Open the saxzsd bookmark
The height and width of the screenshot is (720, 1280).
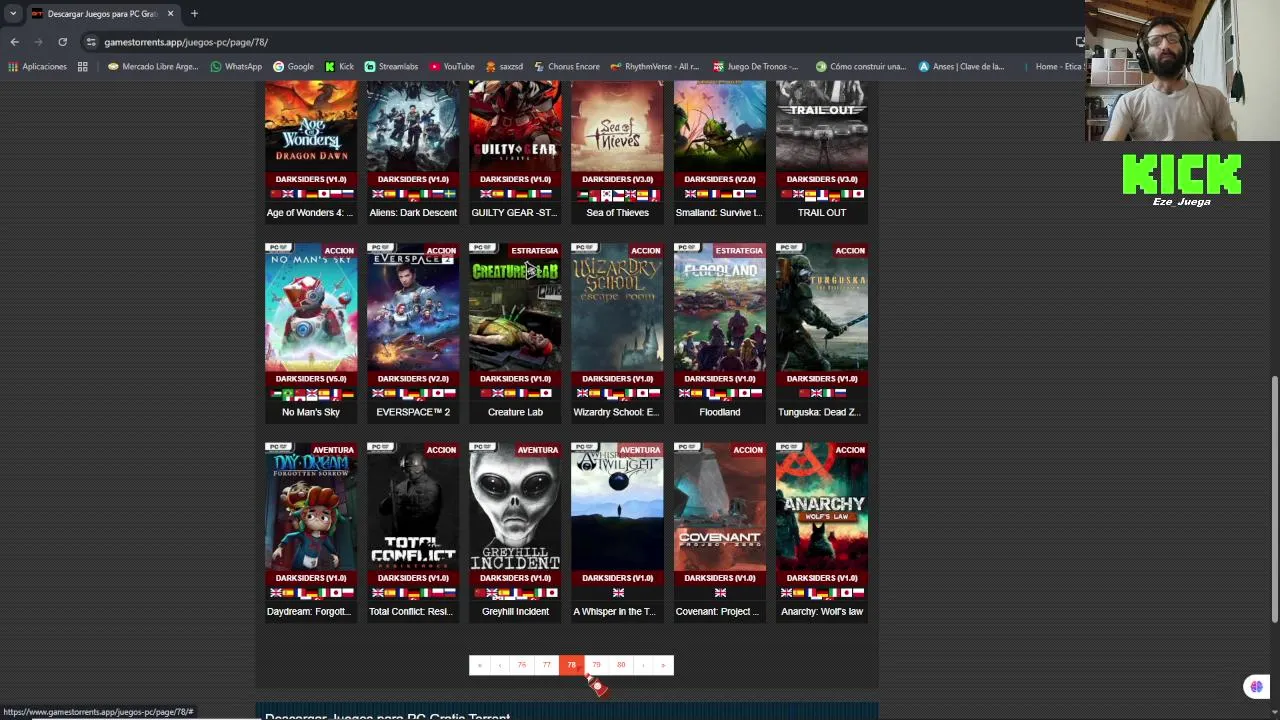point(504,67)
